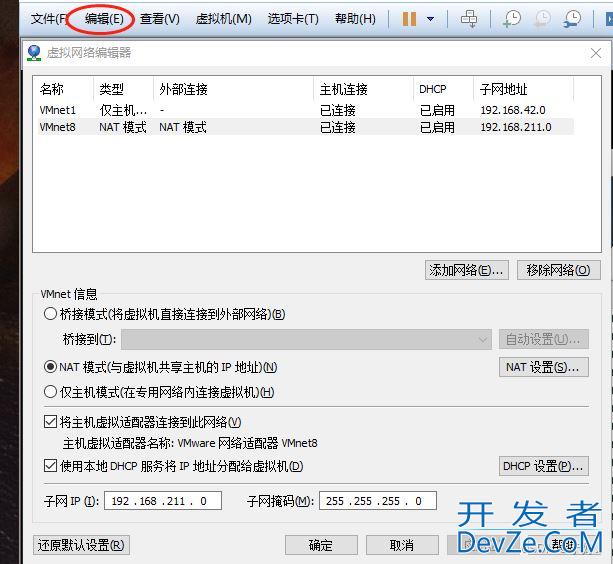The width and height of the screenshot is (613, 564).
Task: Click the 移除网络(O) button
Action: [x=559, y=270]
